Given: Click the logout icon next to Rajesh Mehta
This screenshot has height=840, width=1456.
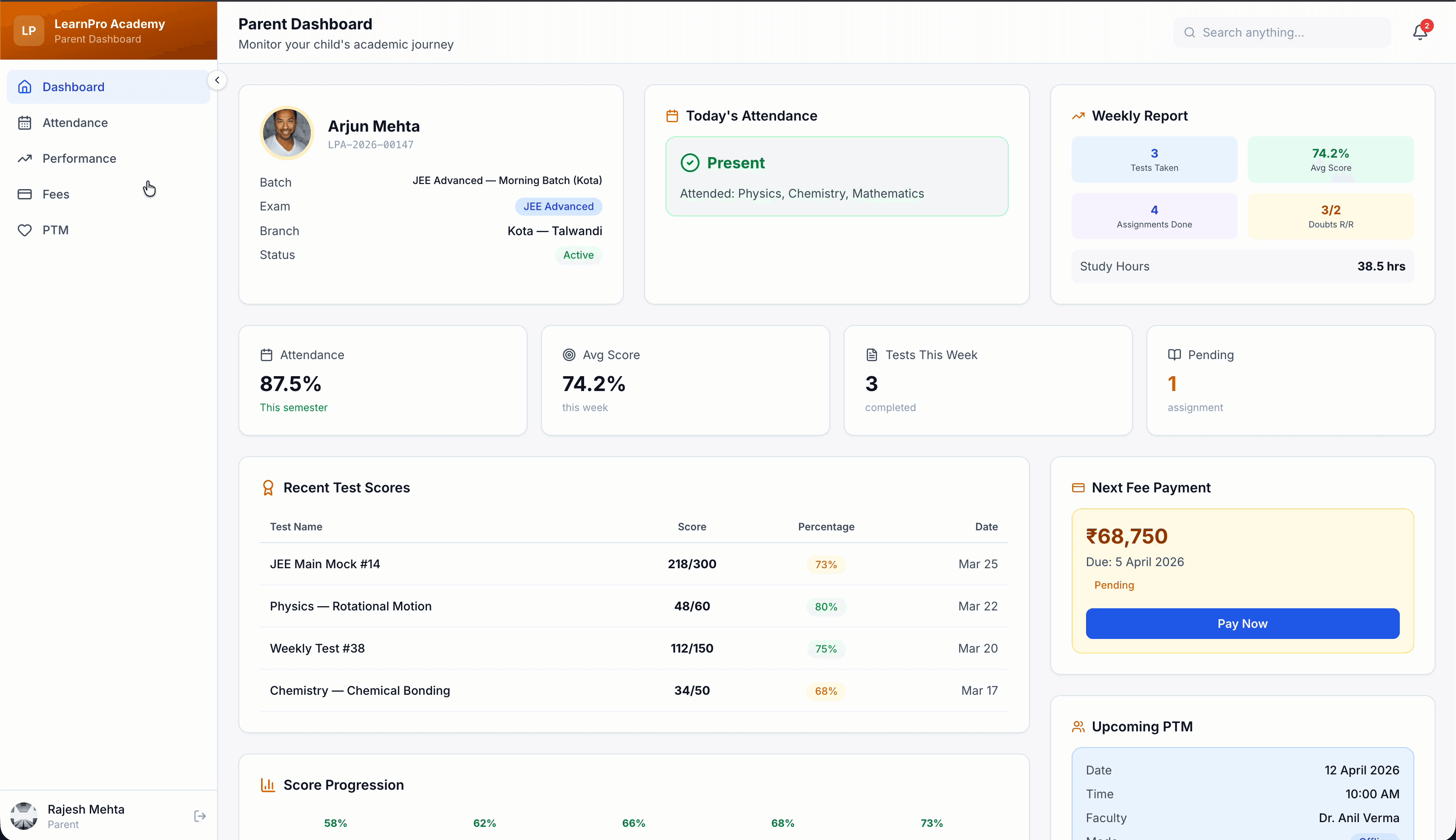Looking at the screenshot, I should 200,816.
